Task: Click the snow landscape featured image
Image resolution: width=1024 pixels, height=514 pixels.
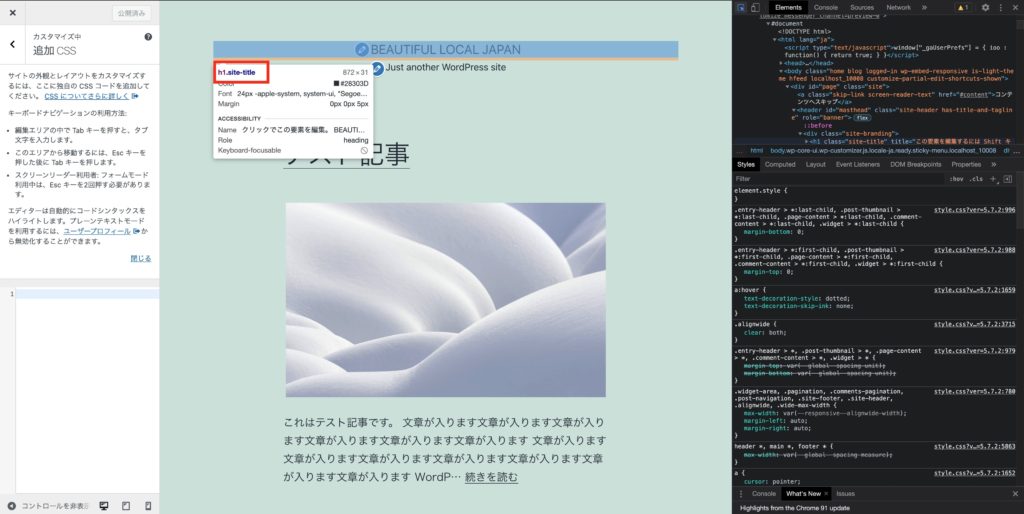Action: pos(445,300)
